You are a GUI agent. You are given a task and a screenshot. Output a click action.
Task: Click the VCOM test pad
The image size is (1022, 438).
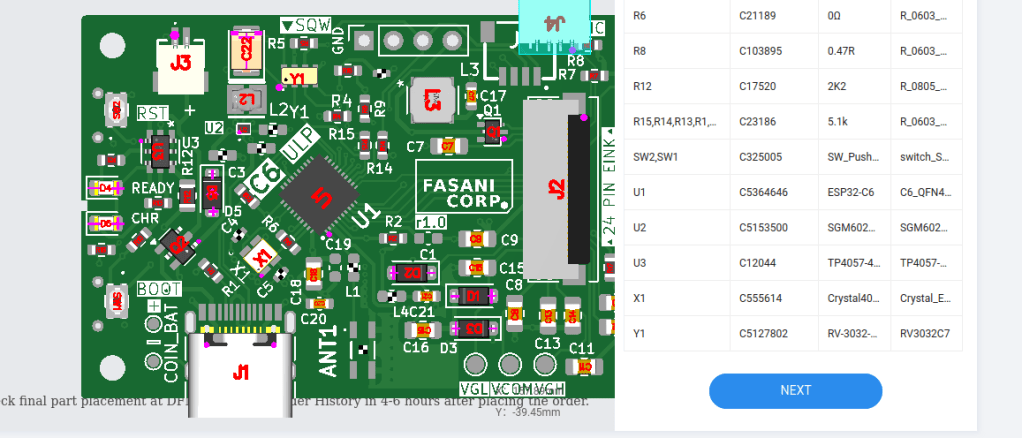click(x=511, y=365)
